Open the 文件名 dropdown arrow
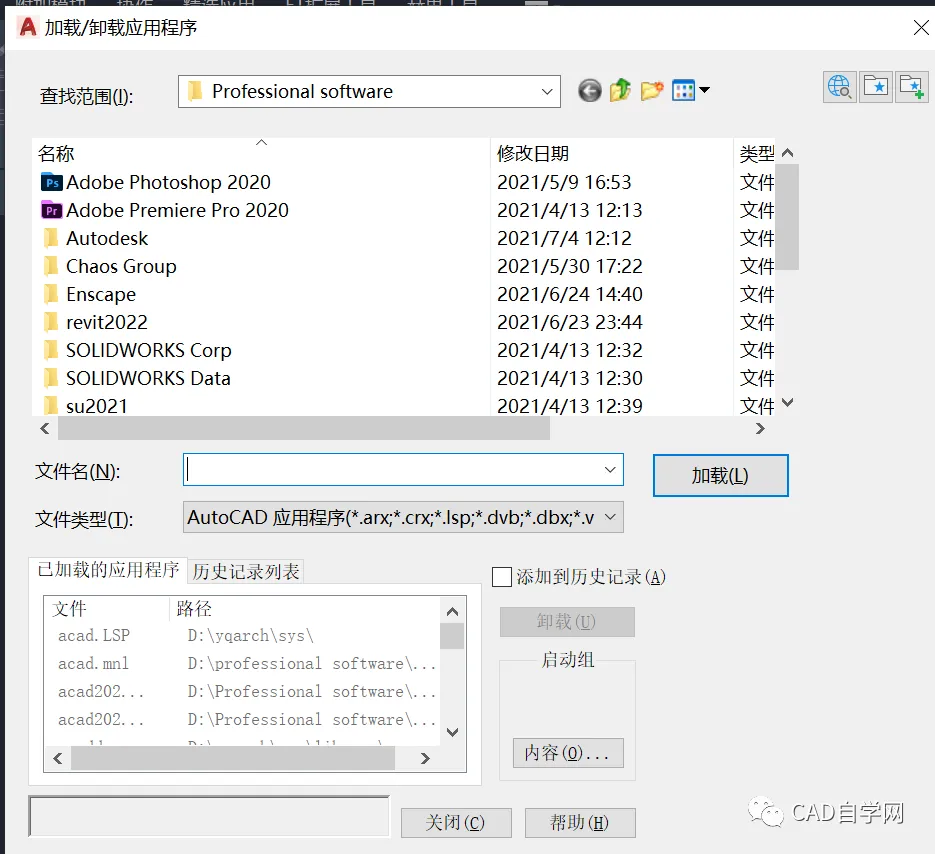935x854 pixels. (x=609, y=470)
